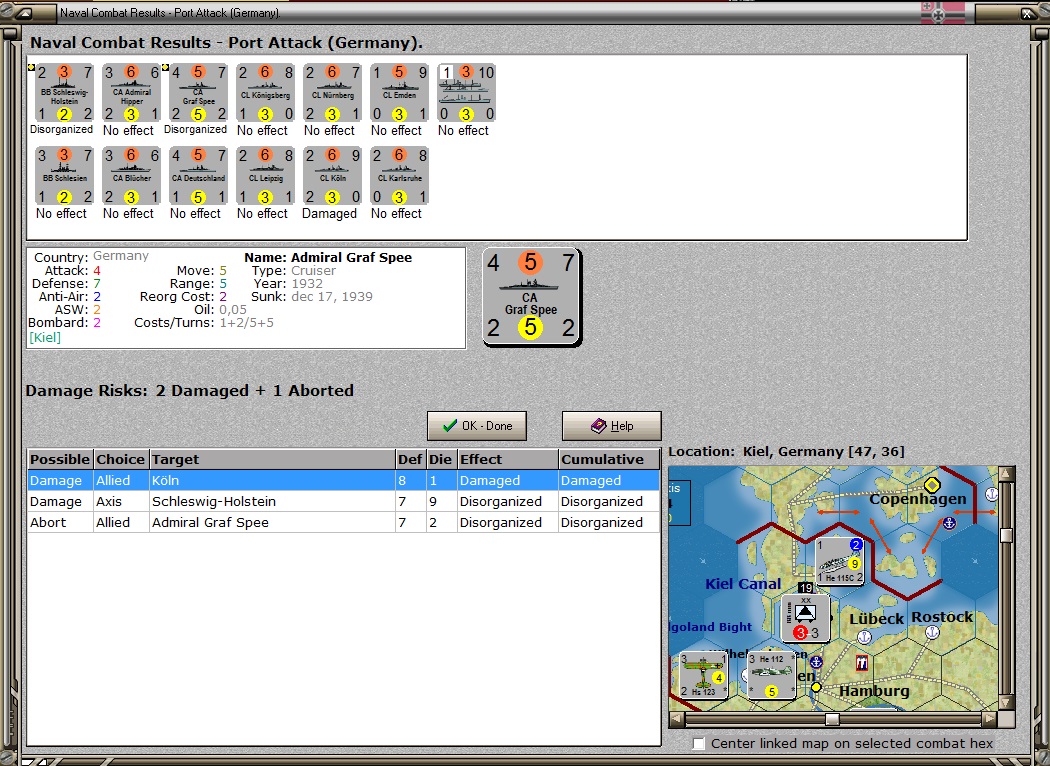Viewport: 1050px width, 766px height.
Task: Click the Hs 123 aircraft unit on map
Action: (x=704, y=675)
